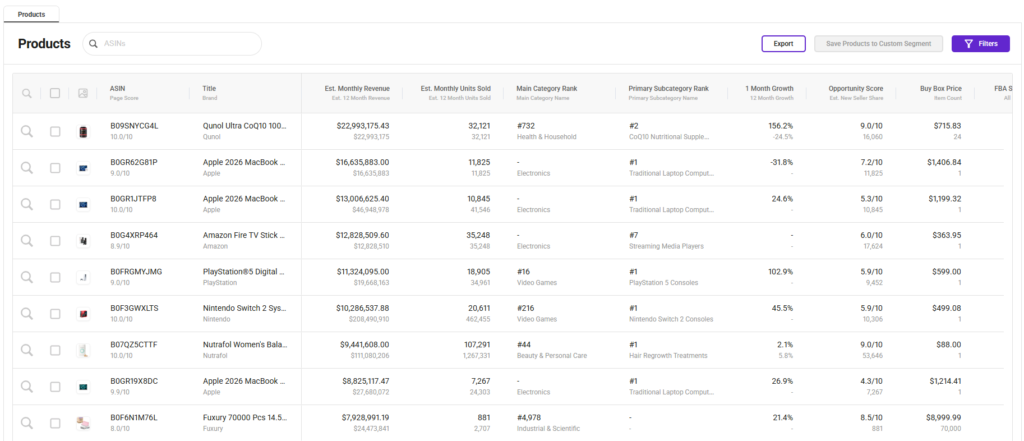
Task: Open the Nutrafol Women's Balance thumbnail
Action: [x=83, y=351]
